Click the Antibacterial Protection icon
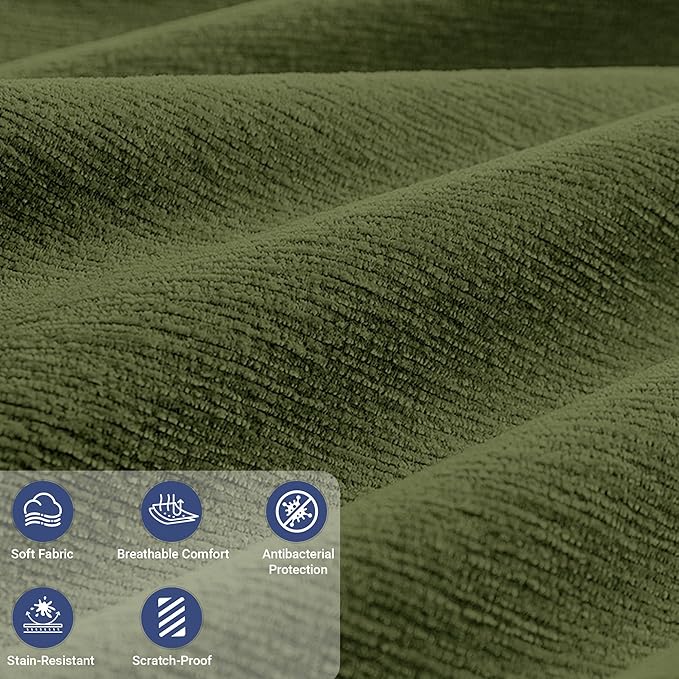This screenshot has width=679, height=679. (297, 511)
